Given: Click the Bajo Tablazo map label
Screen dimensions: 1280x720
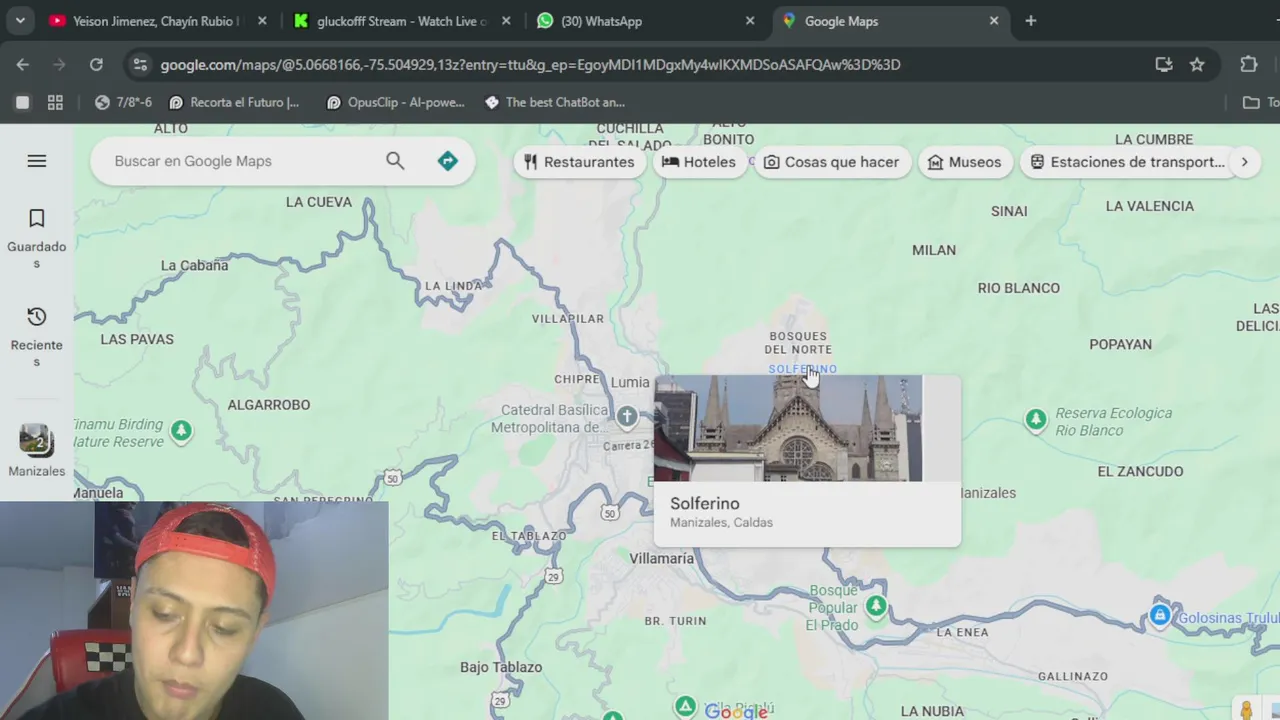Looking at the screenshot, I should click(501, 667).
